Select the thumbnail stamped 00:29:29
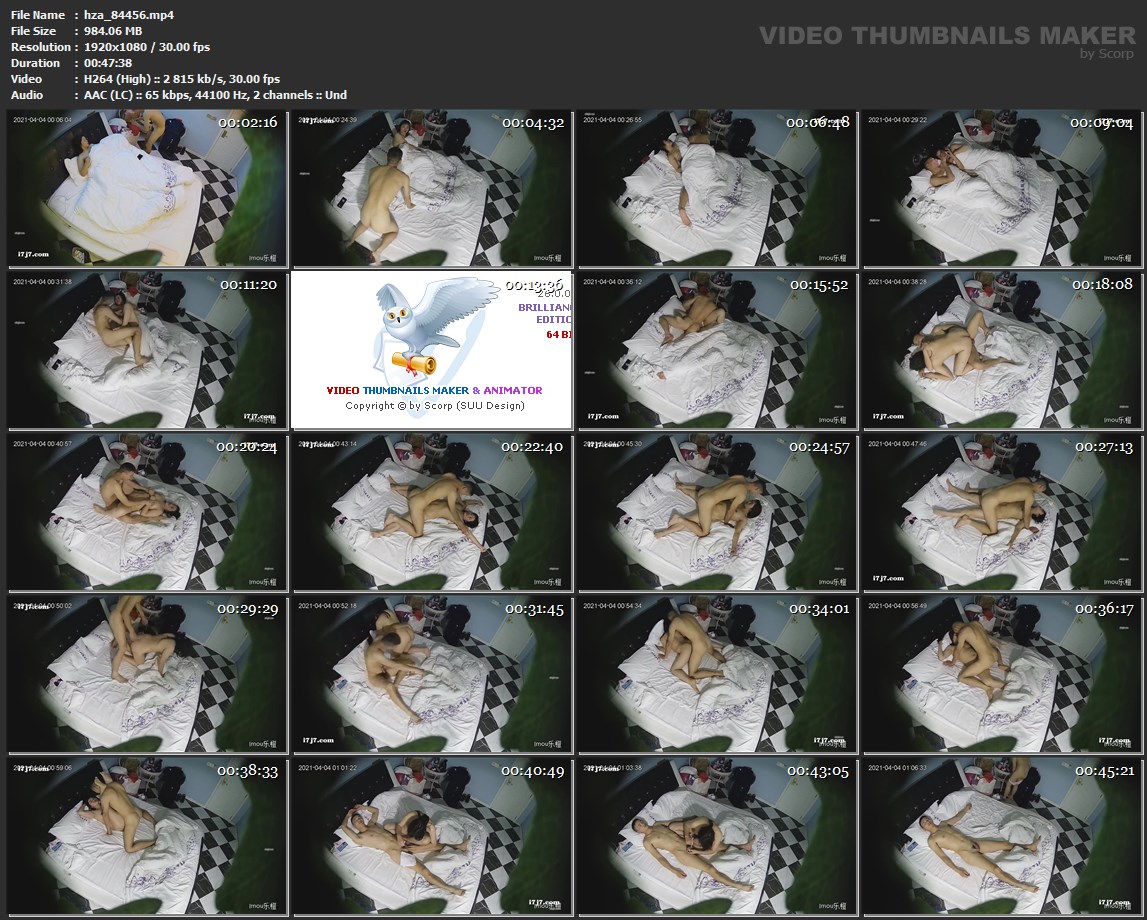1147x920 pixels. [148, 674]
